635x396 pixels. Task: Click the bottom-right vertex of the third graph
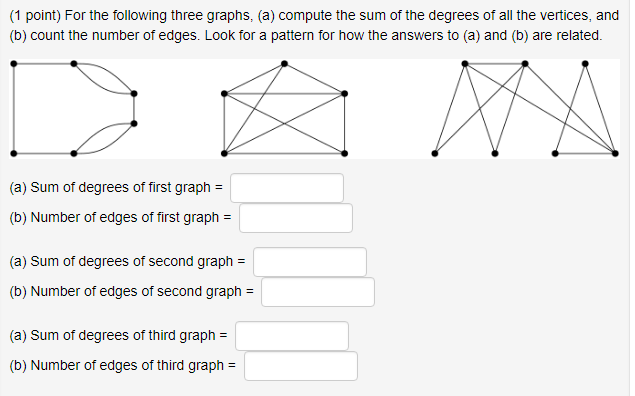coord(615,153)
